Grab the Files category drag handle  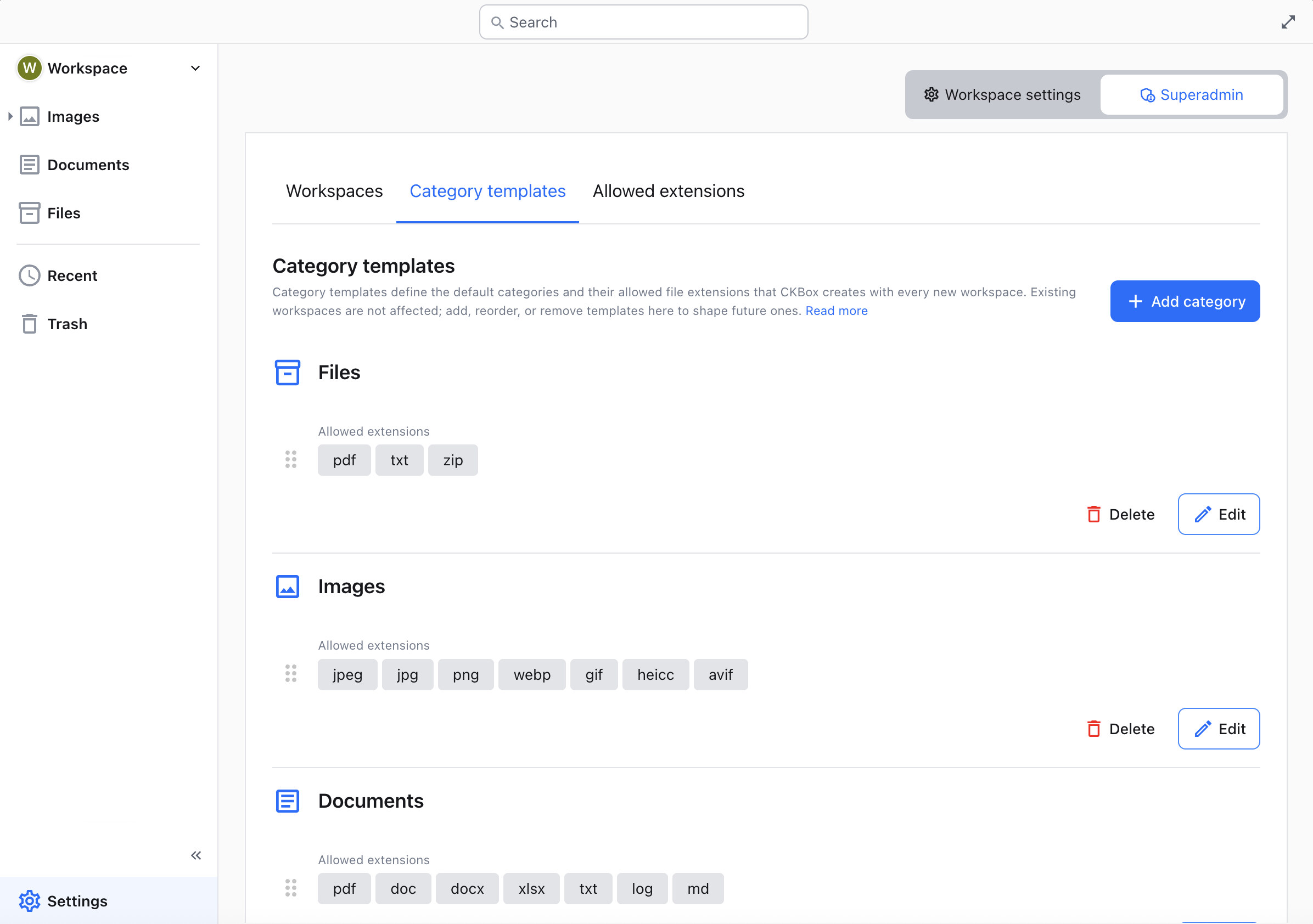291,460
